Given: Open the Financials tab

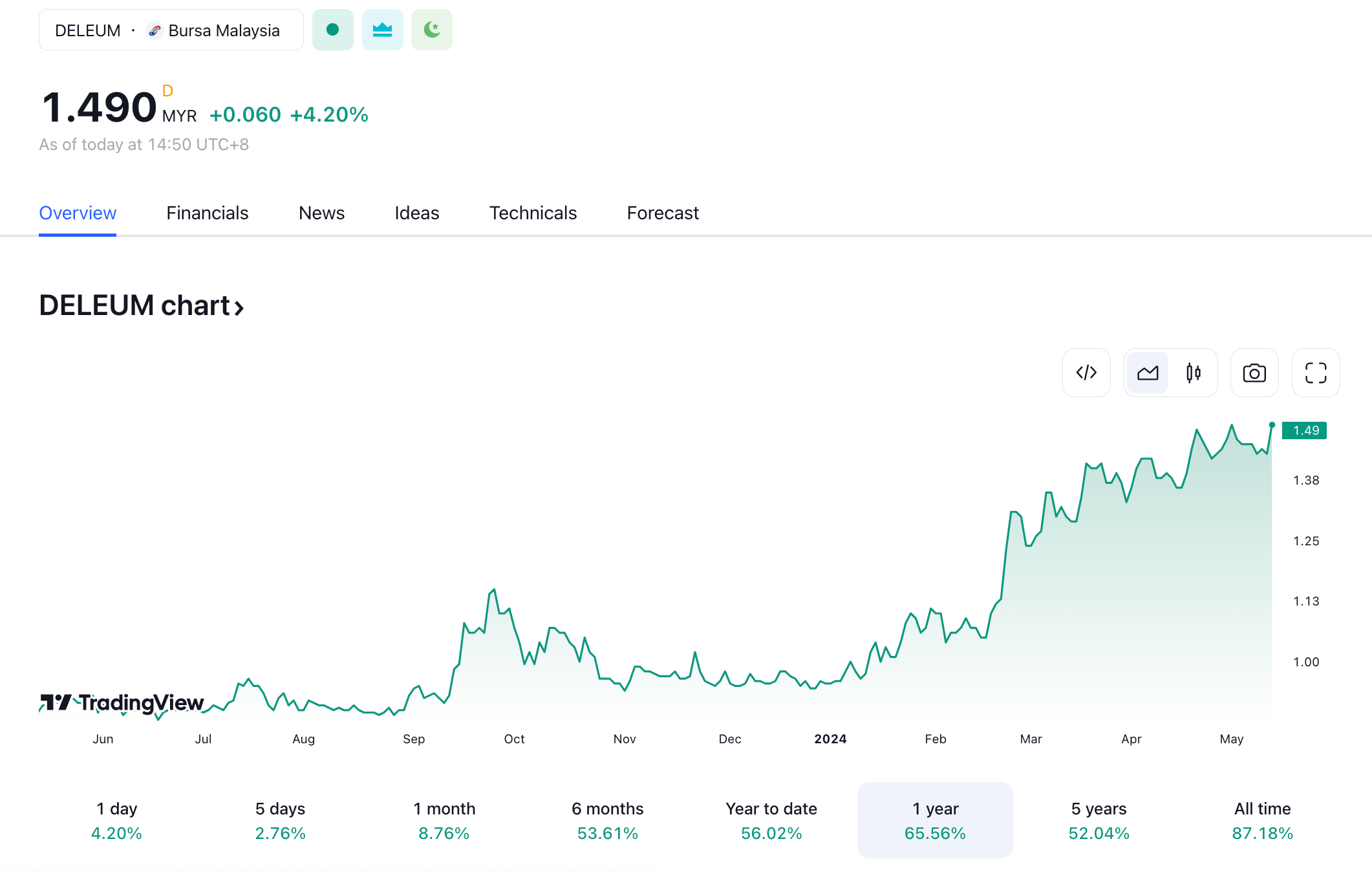Looking at the screenshot, I should click(x=207, y=213).
